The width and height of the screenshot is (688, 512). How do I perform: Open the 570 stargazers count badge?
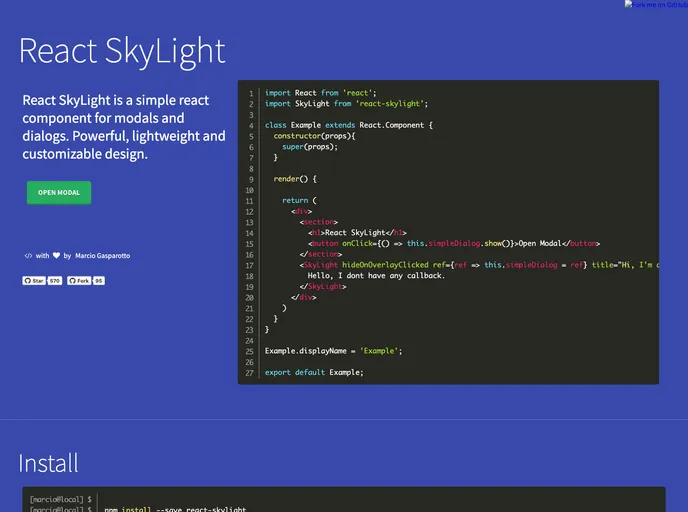(x=54, y=281)
